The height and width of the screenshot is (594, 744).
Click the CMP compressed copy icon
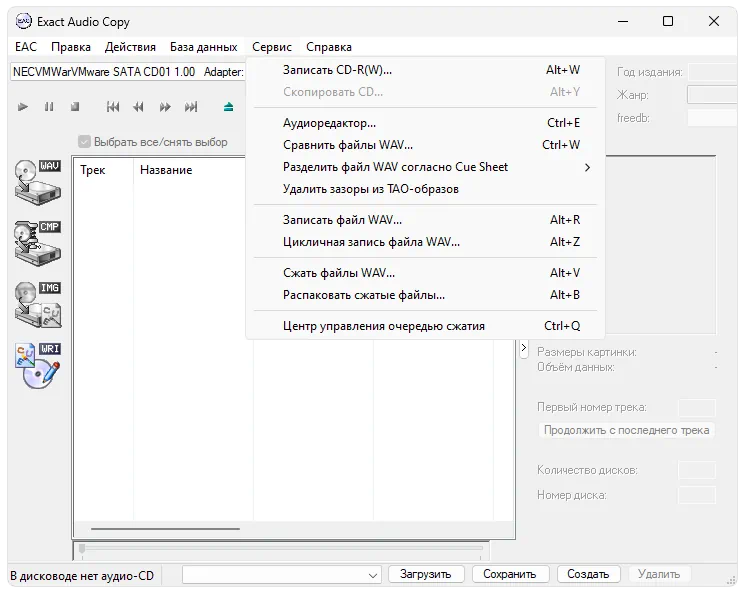(x=38, y=243)
